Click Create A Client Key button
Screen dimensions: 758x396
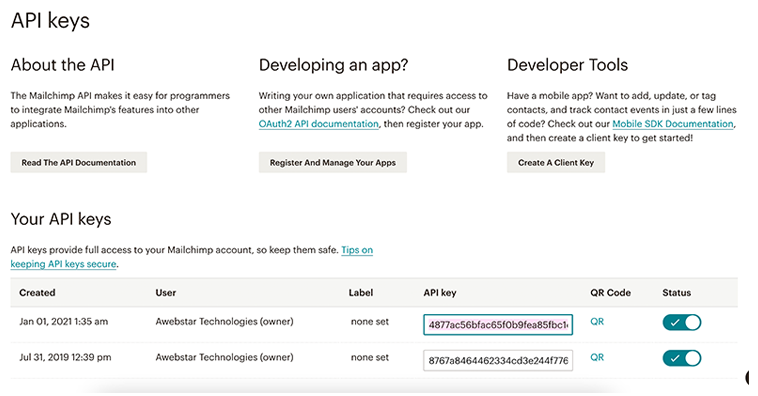point(556,162)
